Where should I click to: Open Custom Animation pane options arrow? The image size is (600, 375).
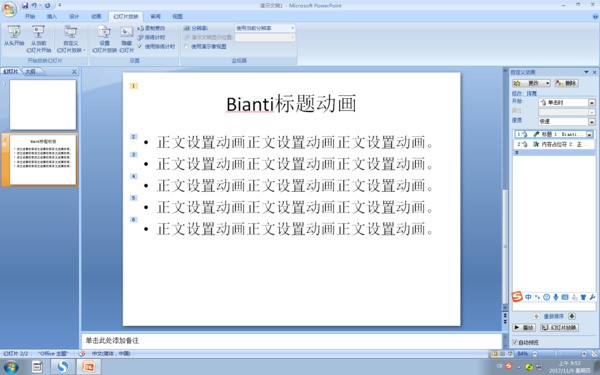pyautogui.click(x=586, y=72)
